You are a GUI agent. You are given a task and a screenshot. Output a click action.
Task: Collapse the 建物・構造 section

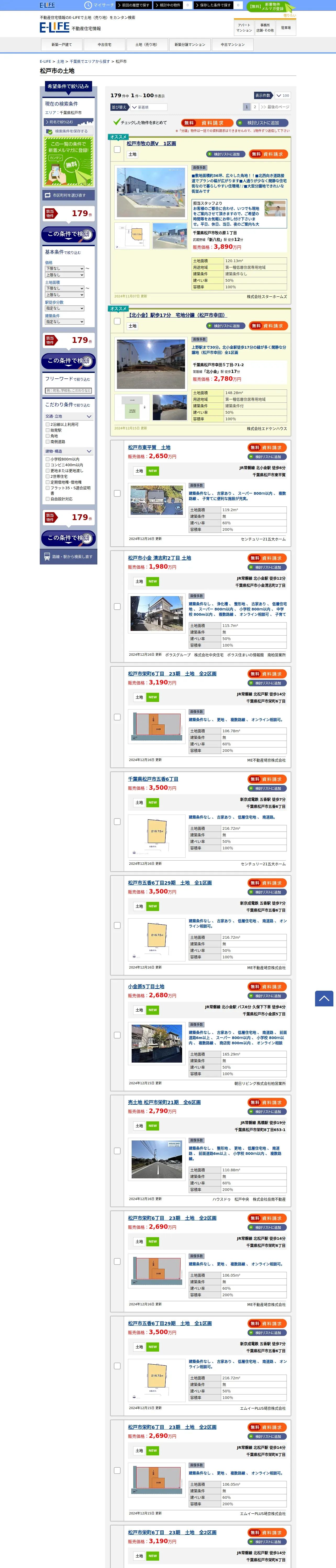click(68, 452)
